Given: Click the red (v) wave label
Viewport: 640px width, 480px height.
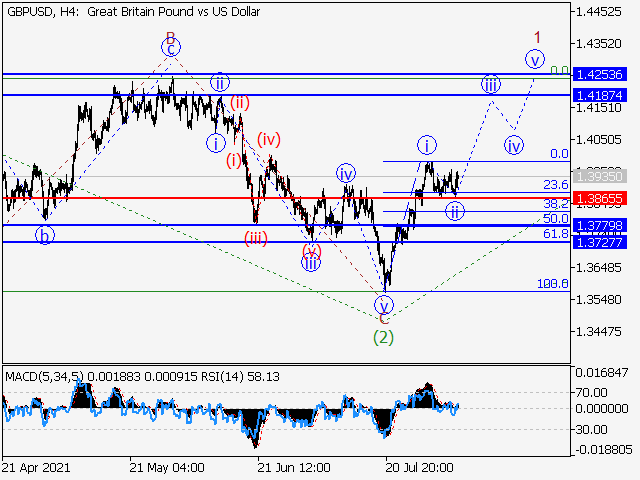Looking at the screenshot, I should click(312, 250).
